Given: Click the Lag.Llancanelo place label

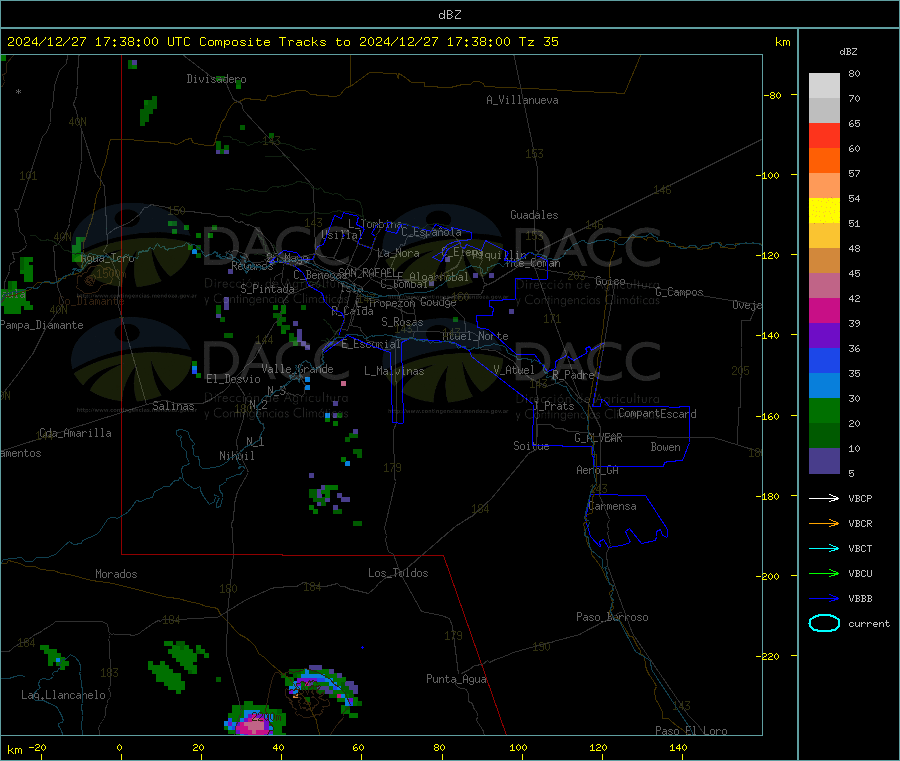Looking at the screenshot, I should tap(63, 695).
